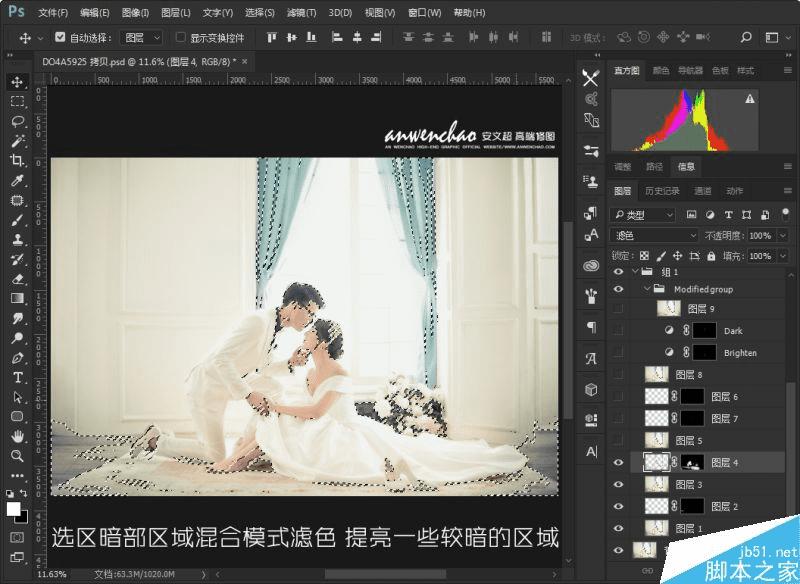The height and width of the screenshot is (584, 800).
Task: Select the Lasso tool
Action: point(17,121)
